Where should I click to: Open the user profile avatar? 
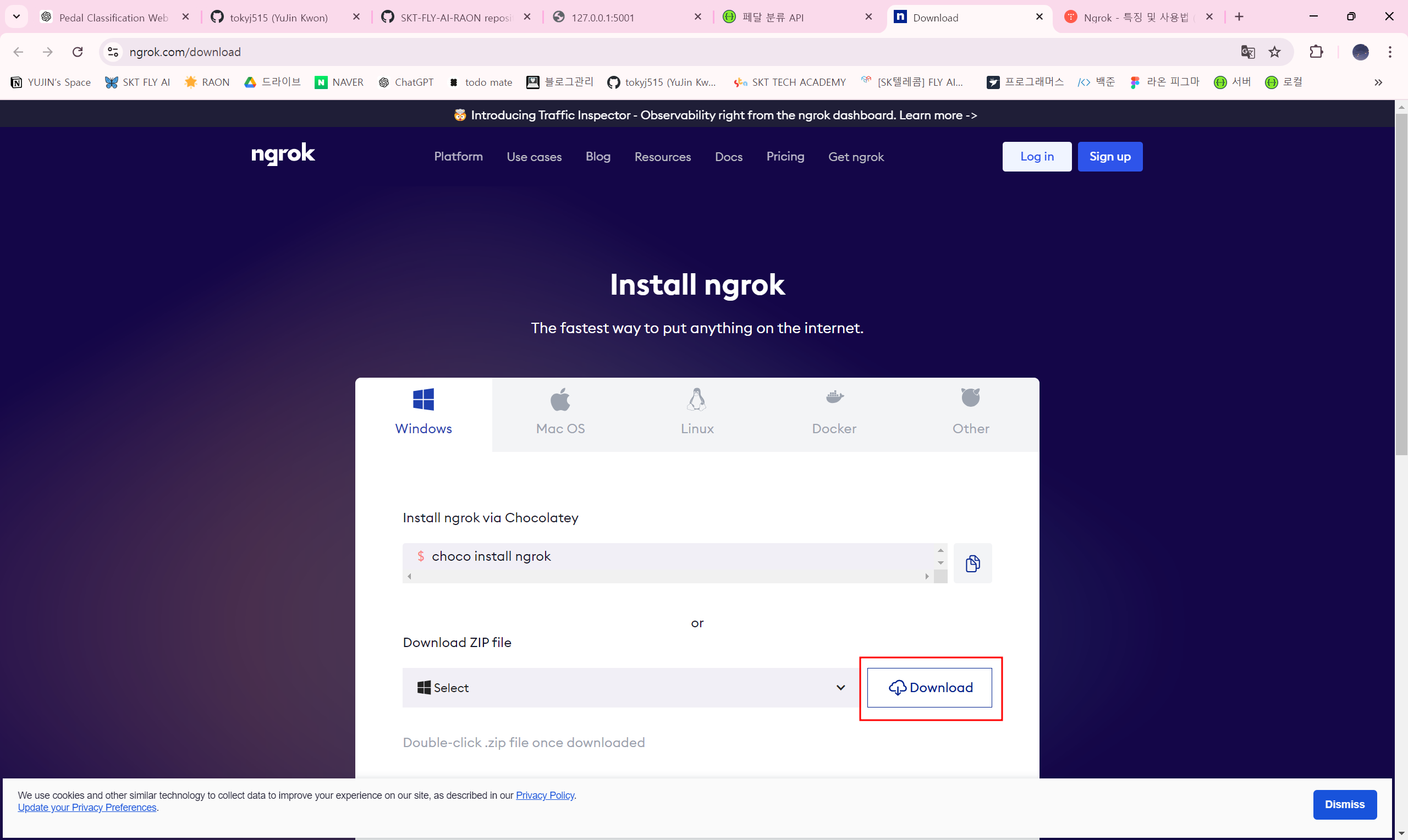click(1360, 52)
